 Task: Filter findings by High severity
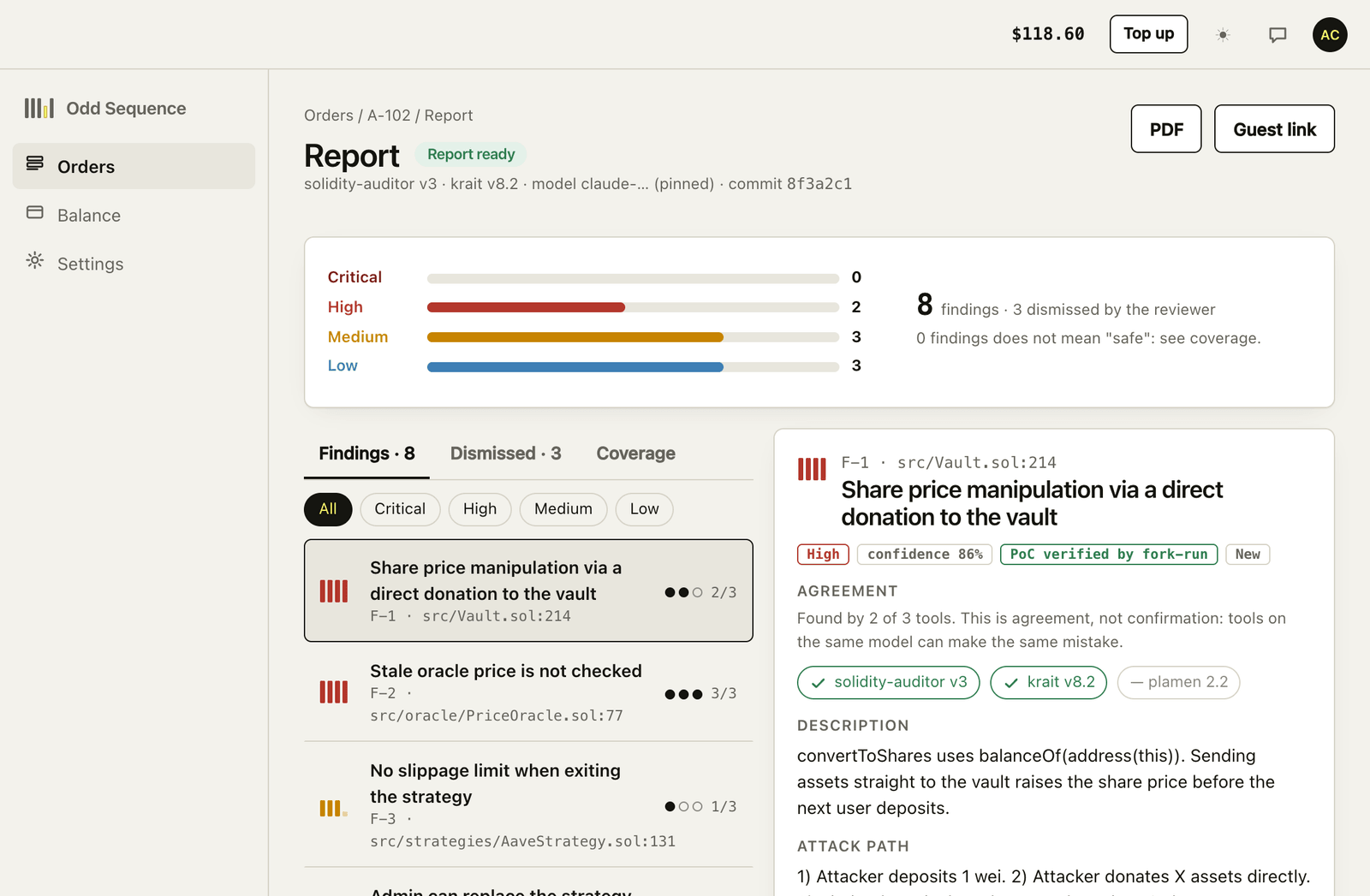tap(480, 509)
